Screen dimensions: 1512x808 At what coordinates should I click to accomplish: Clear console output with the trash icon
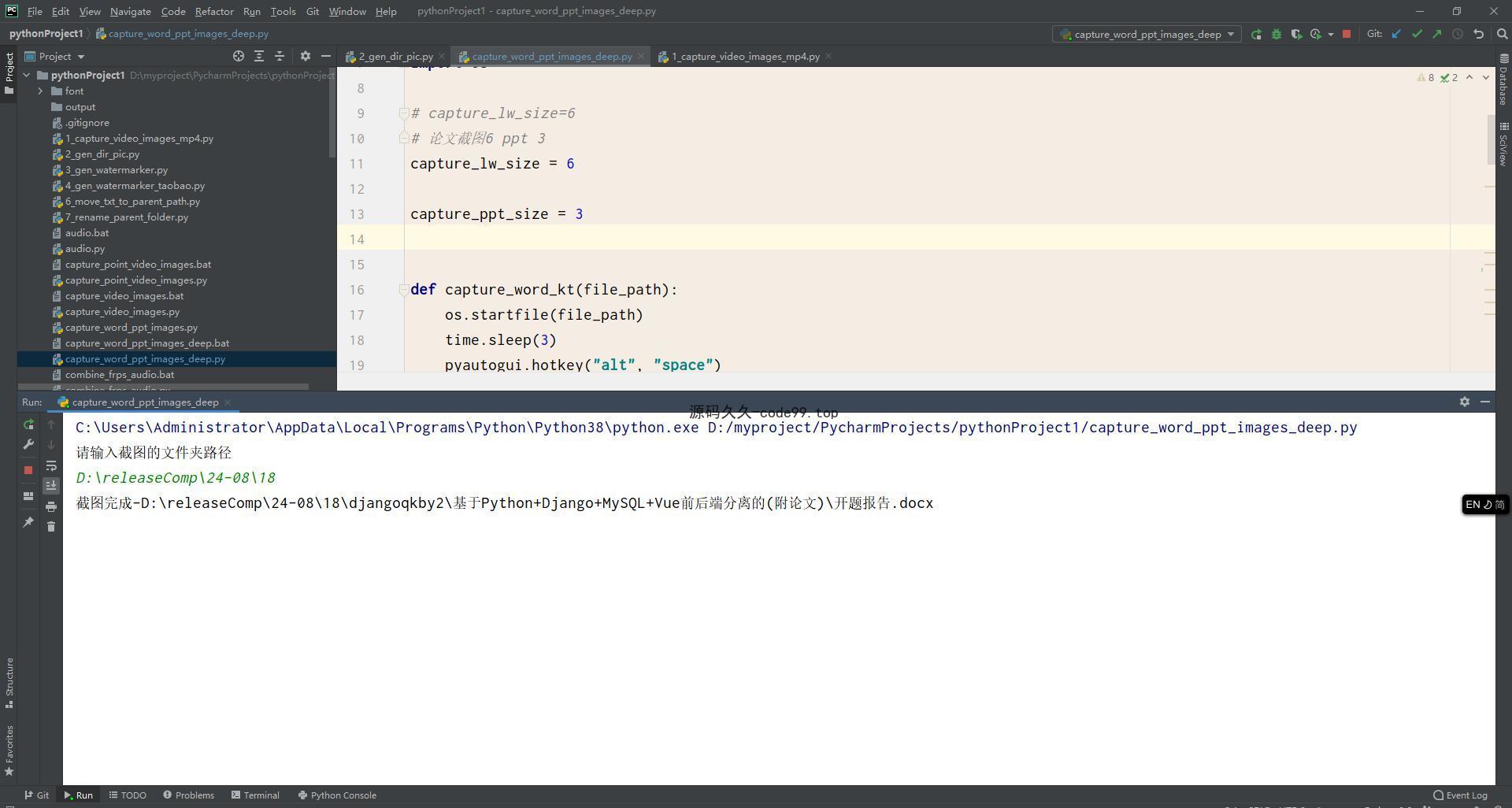(51, 527)
